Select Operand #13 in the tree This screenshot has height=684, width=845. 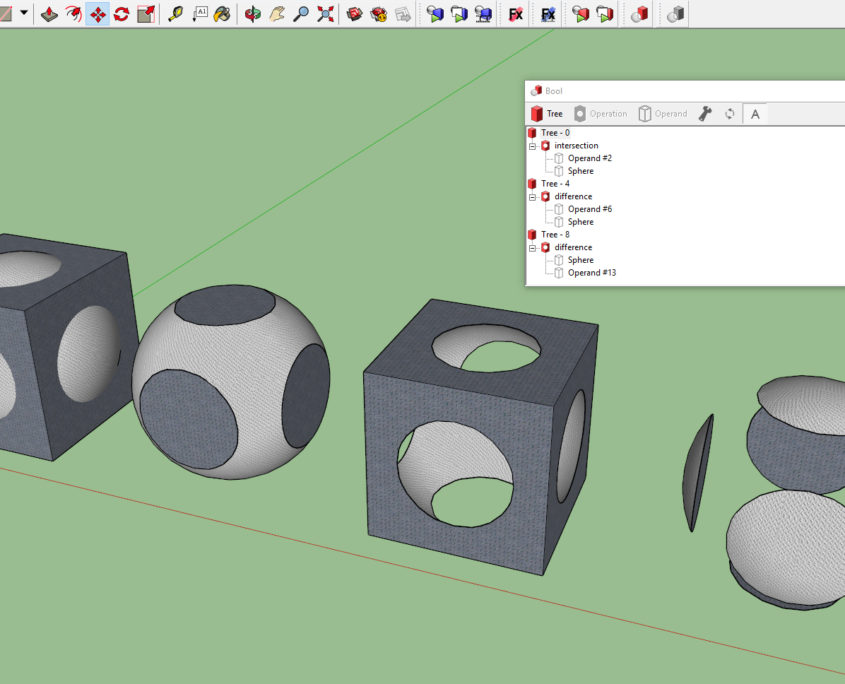tap(591, 273)
